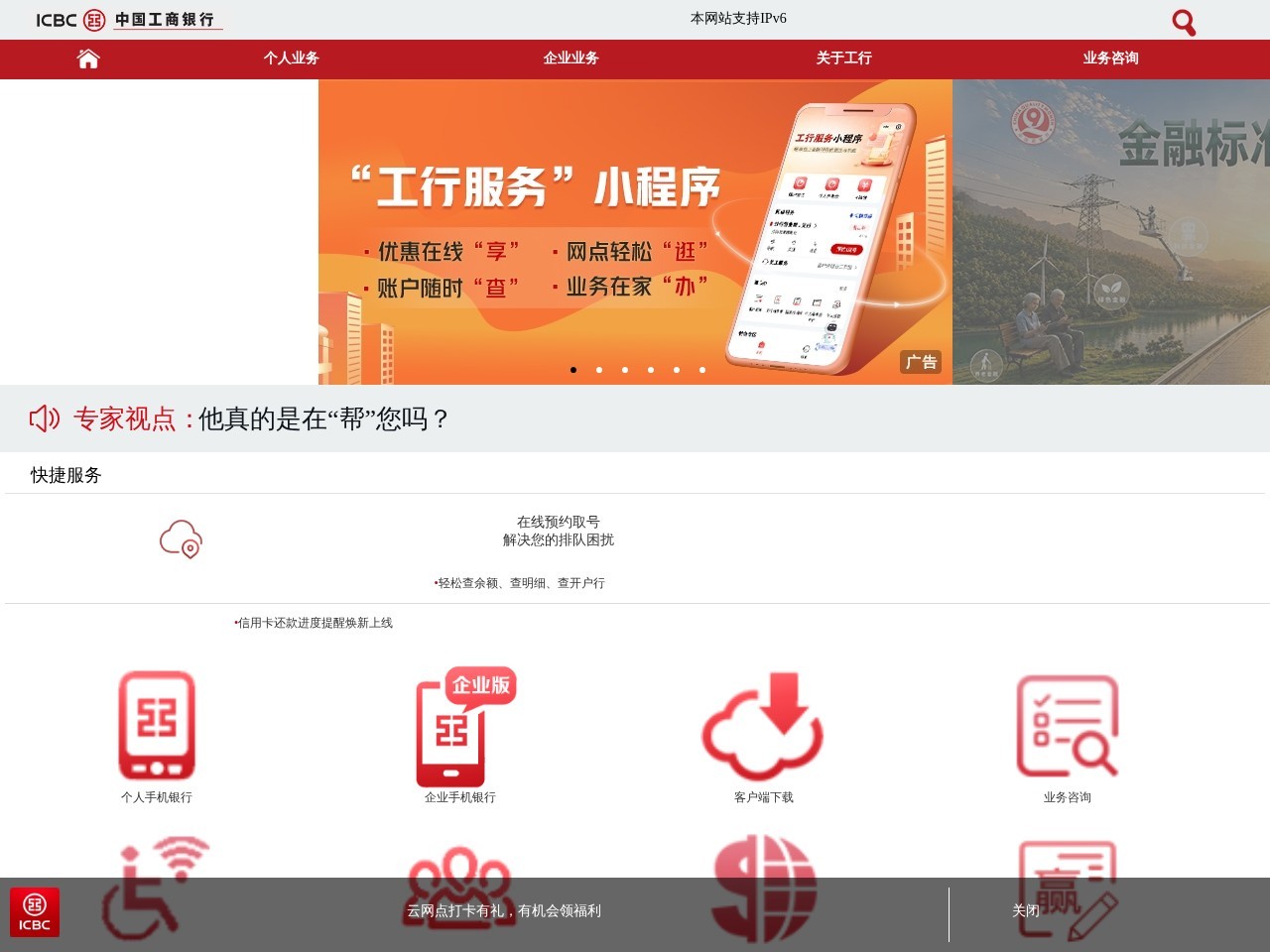The width and height of the screenshot is (1270, 952).
Task: Open the 赢 document pencil icon
Action: click(x=1068, y=891)
